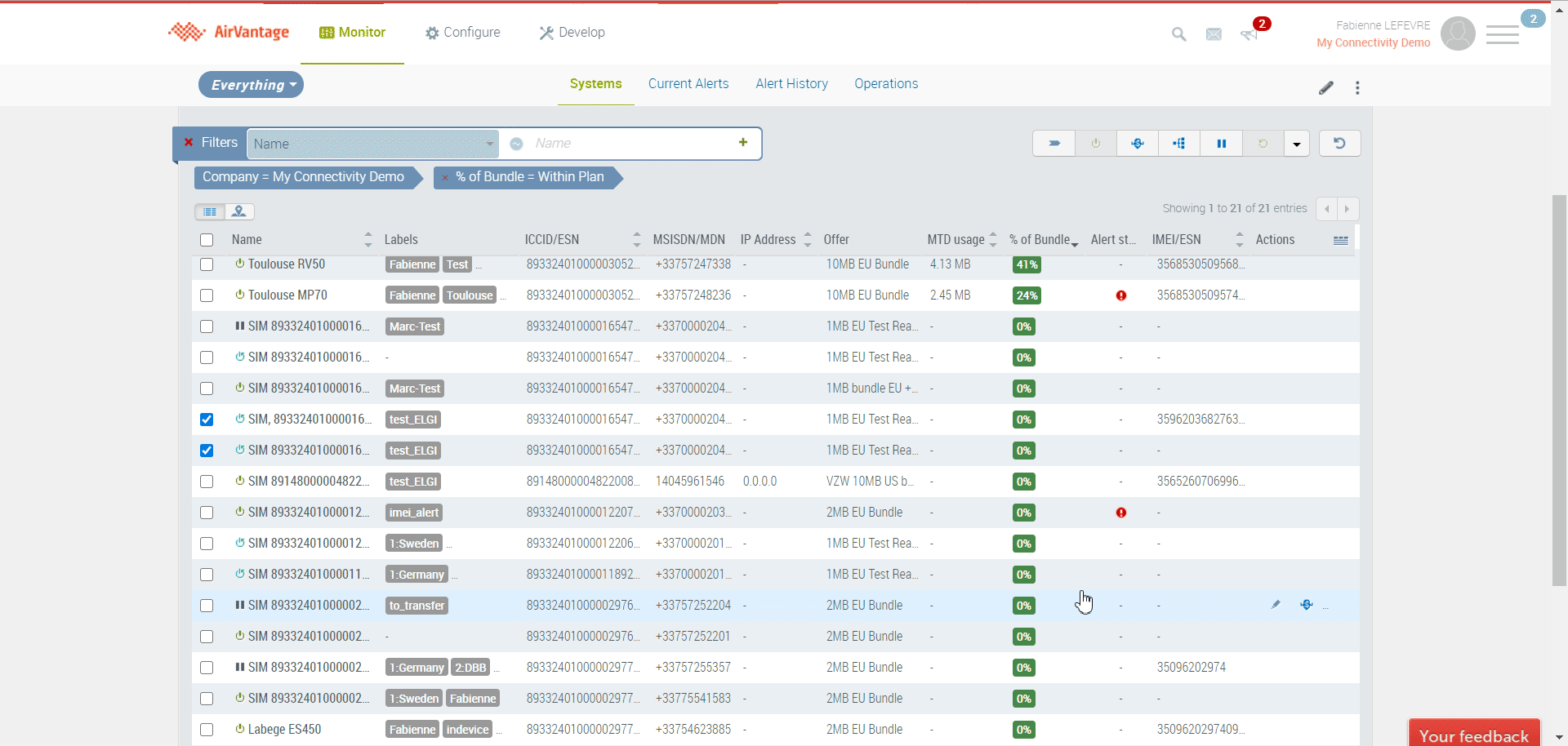Viewport: 1568px width, 746px height.
Task: Click the pencil edit icon below the header
Action: click(1325, 88)
